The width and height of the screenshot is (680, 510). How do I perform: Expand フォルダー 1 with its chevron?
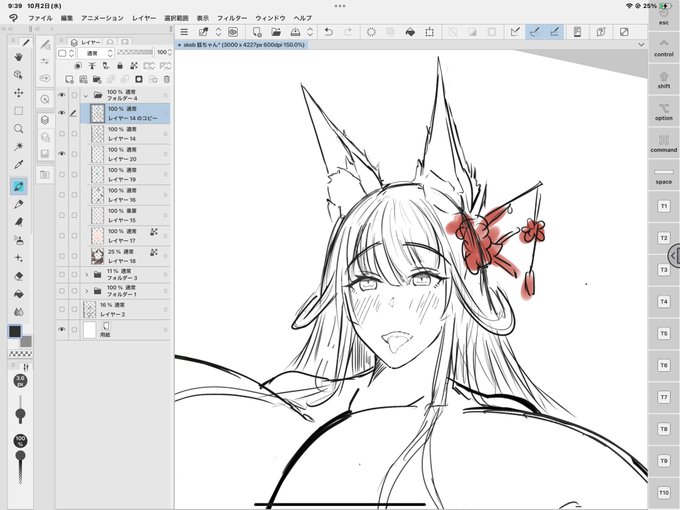(86, 291)
